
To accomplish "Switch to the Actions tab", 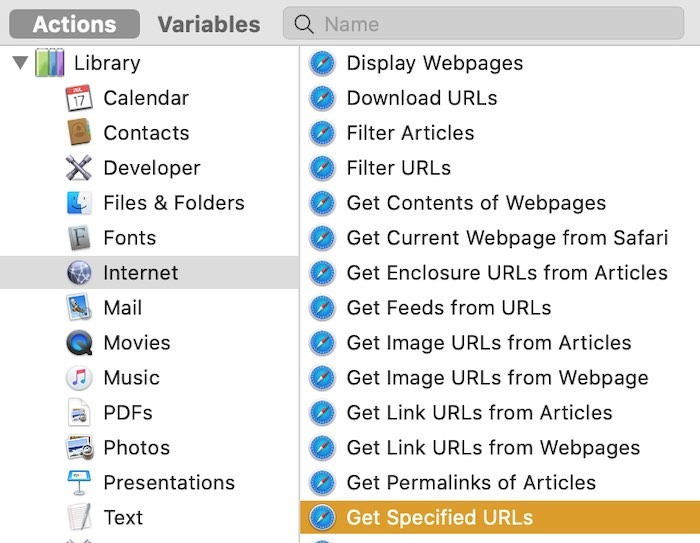I will 75,24.
